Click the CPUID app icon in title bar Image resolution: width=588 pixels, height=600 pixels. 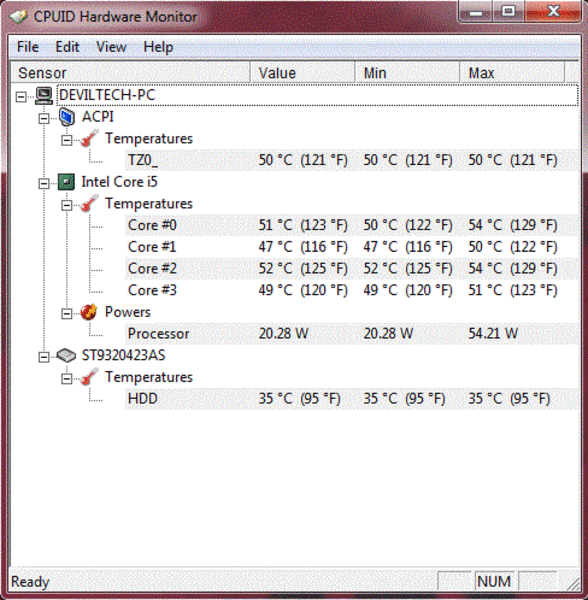(18, 17)
